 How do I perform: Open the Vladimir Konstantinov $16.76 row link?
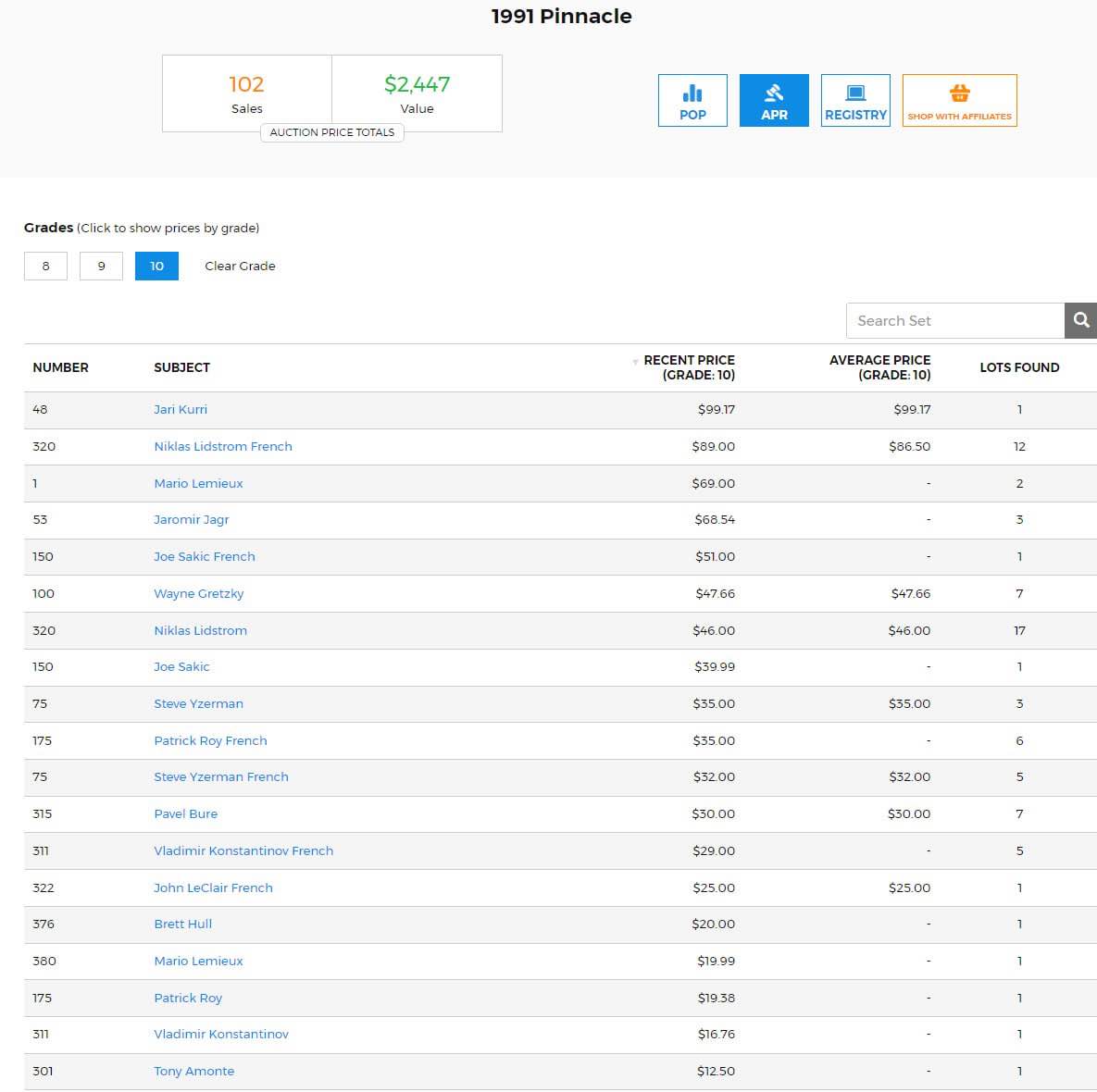[221, 1034]
